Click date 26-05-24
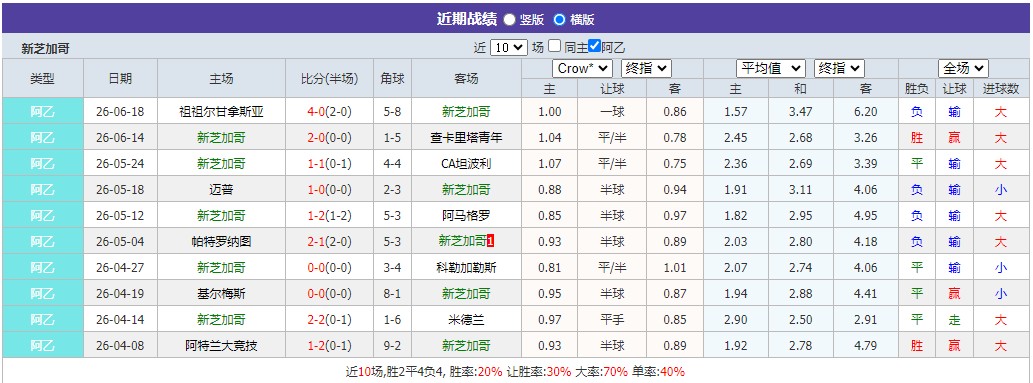This screenshot has width=1033, height=383. (x=120, y=164)
